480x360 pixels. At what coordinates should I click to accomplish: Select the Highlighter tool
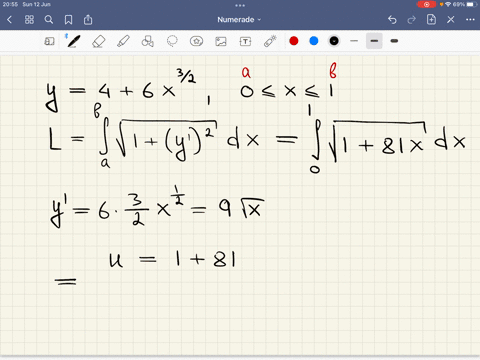[x=123, y=41]
